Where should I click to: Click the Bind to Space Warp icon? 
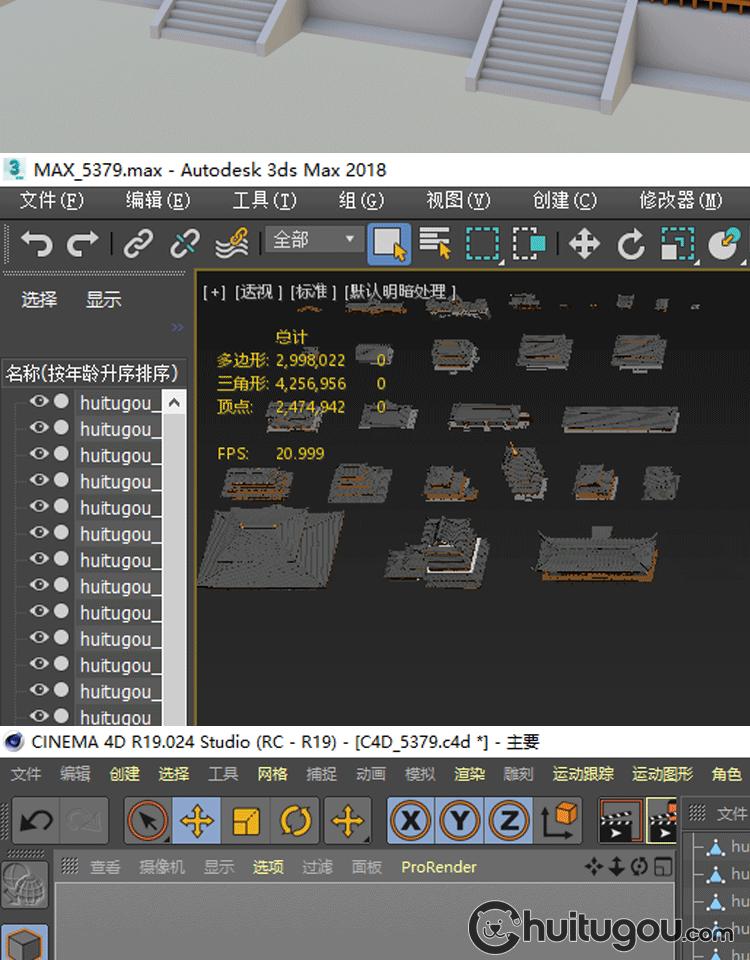coord(232,243)
